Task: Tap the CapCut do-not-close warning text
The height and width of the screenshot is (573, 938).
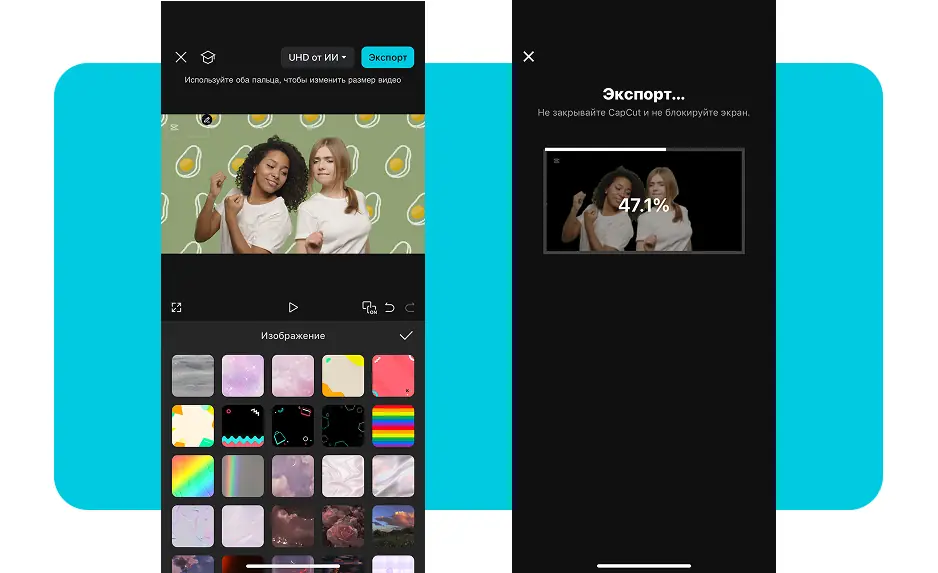Action: click(644, 112)
